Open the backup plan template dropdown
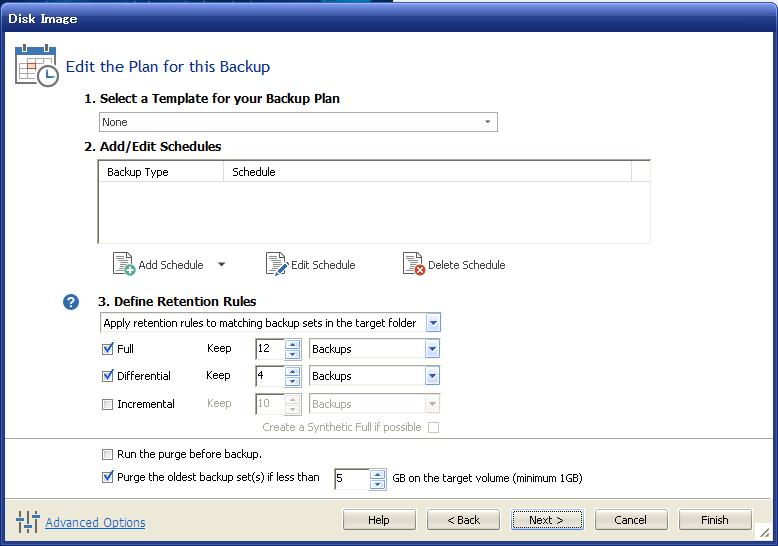778x546 pixels. click(x=487, y=122)
